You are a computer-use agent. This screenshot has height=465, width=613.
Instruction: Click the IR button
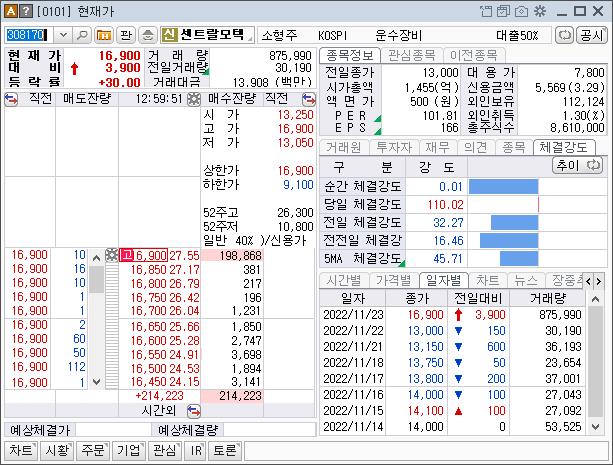click(195, 451)
